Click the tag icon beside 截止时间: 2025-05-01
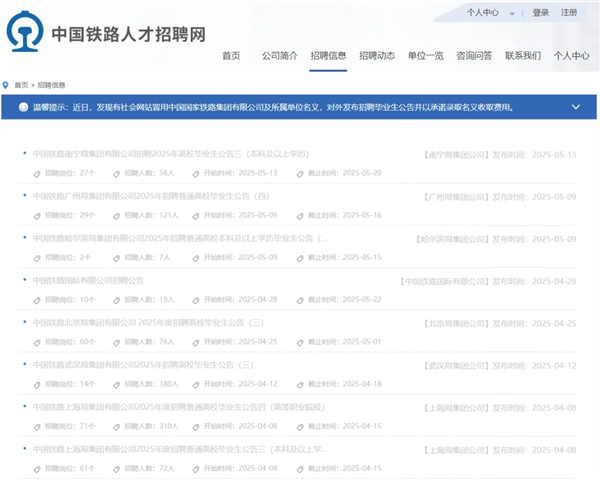Viewport: 600px width, 481px height. 300,342
